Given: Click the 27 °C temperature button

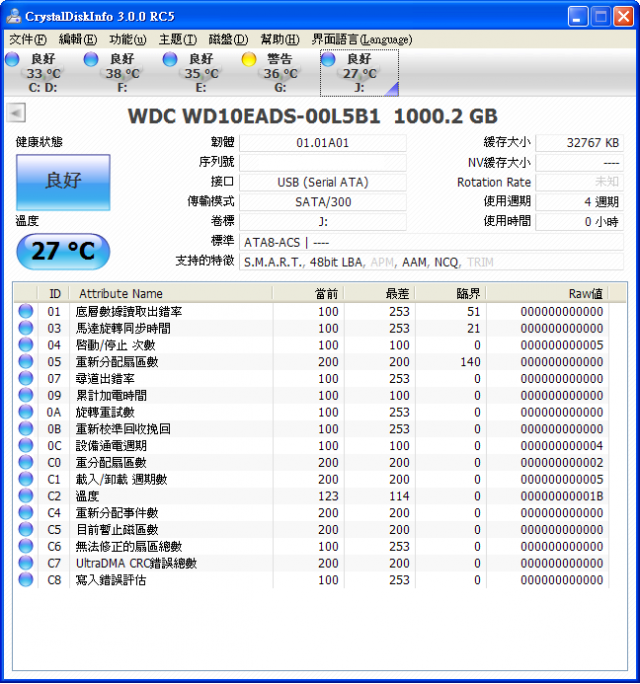Looking at the screenshot, I should 63,251.
